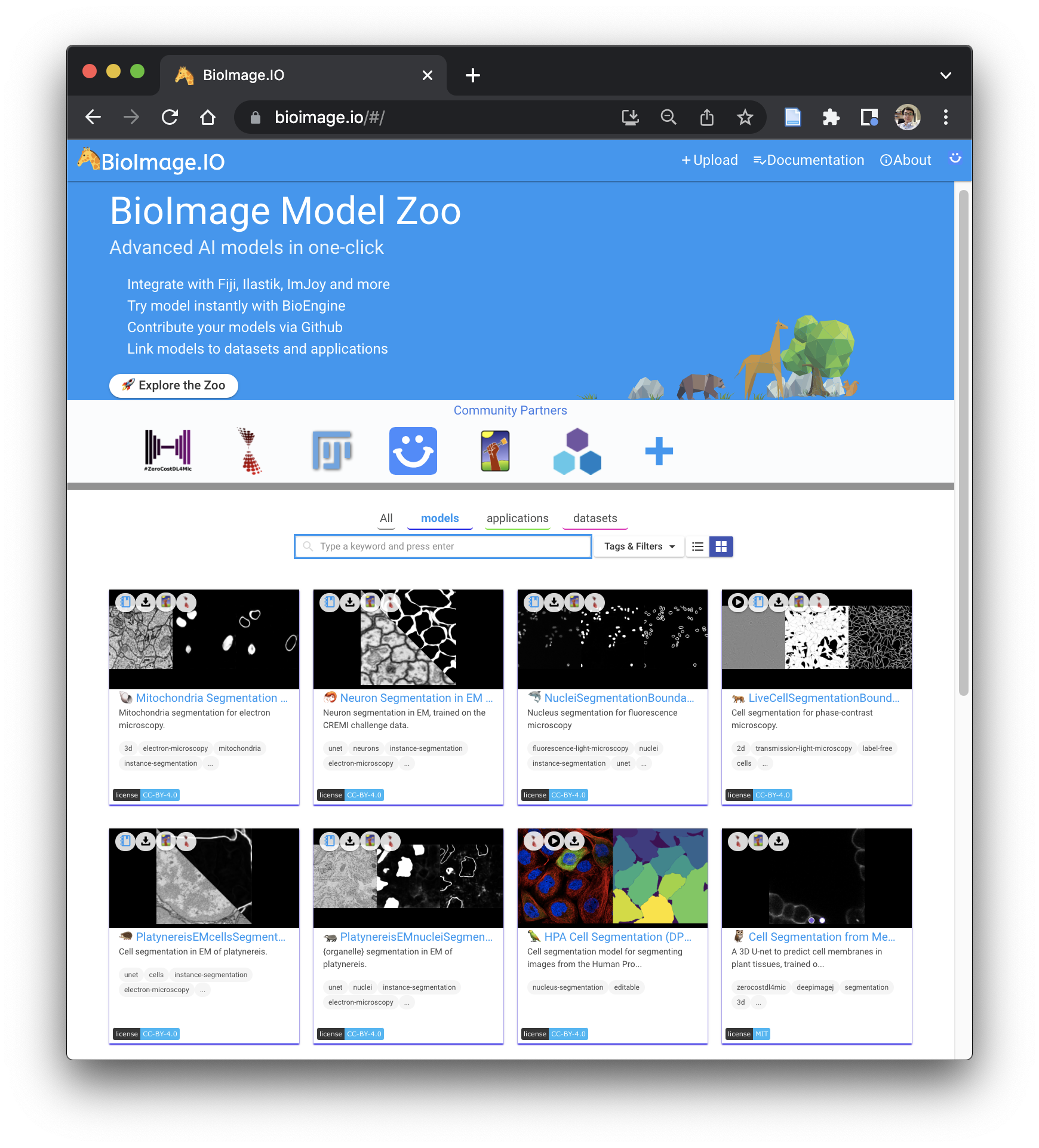Screen dimensions: 1039x1148
Task: Open Fiji community partner logo
Action: click(x=332, y=450)
